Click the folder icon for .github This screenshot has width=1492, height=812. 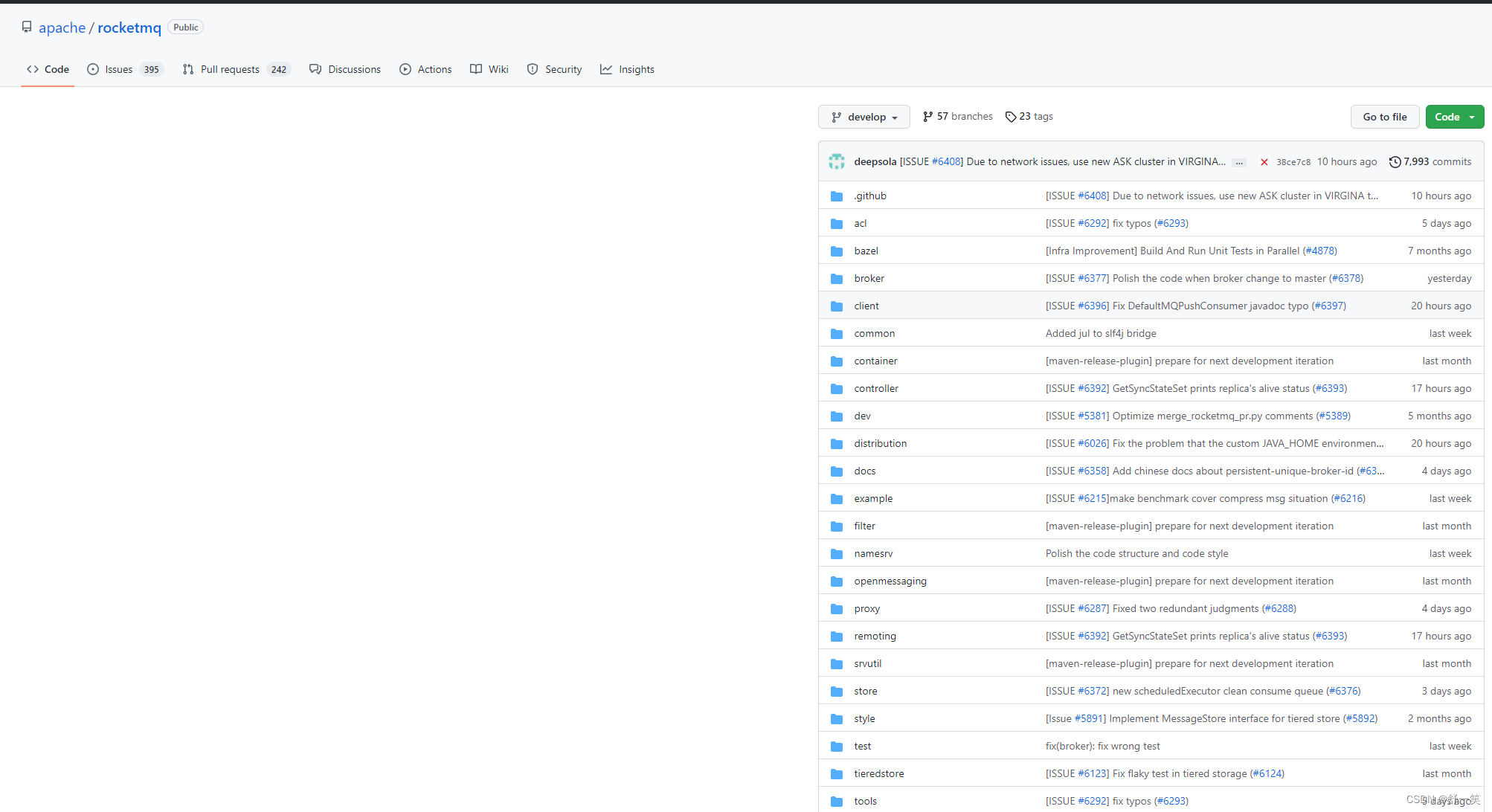pyautogui.click(x=837, y=196)
